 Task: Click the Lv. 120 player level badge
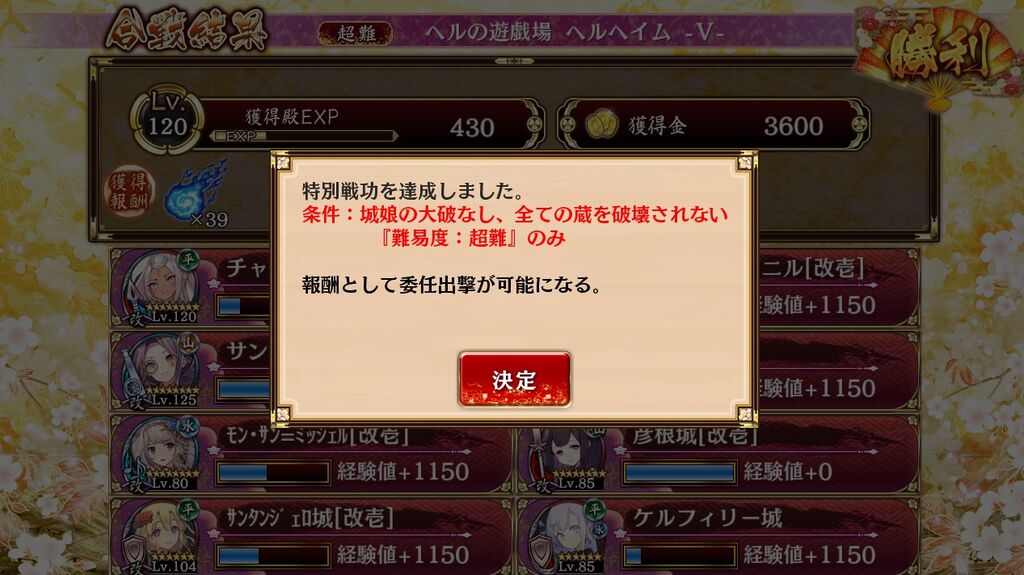[168, 120]
